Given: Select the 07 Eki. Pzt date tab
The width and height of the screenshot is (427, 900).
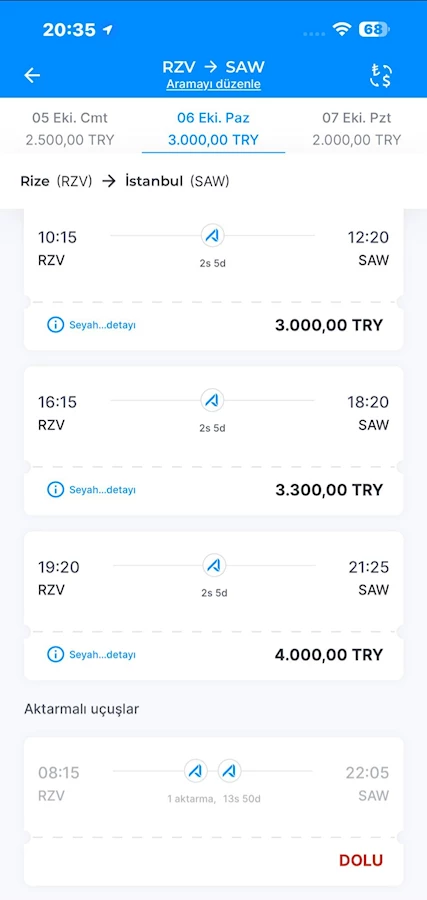Looking at the screenshot, I should click(x=356, y=129).
